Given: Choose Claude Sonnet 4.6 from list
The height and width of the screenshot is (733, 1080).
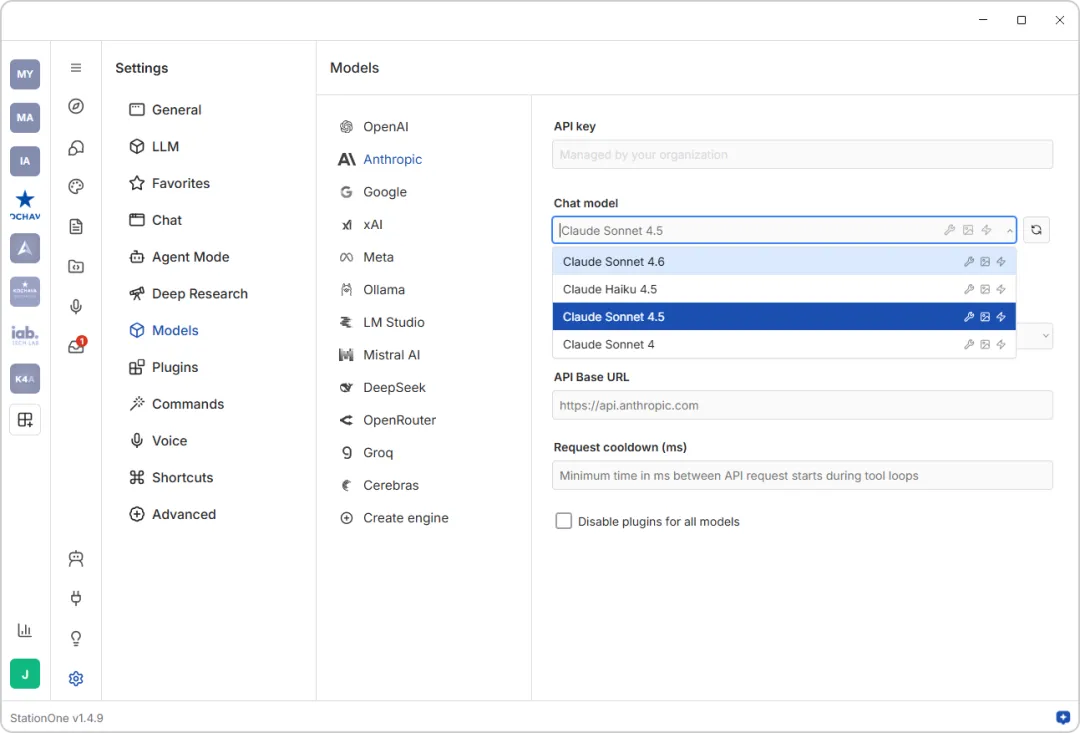Looking at the screenshot, I should pos(784,262).
